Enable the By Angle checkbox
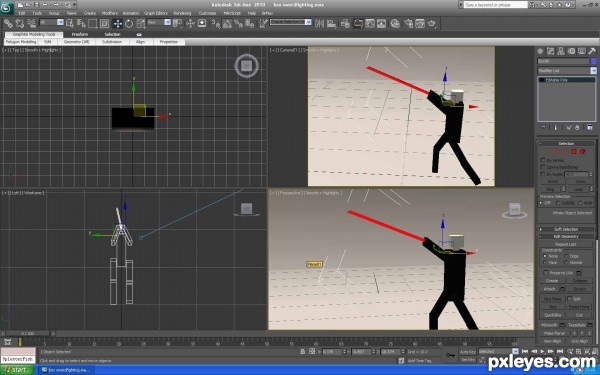 [543, 174]
